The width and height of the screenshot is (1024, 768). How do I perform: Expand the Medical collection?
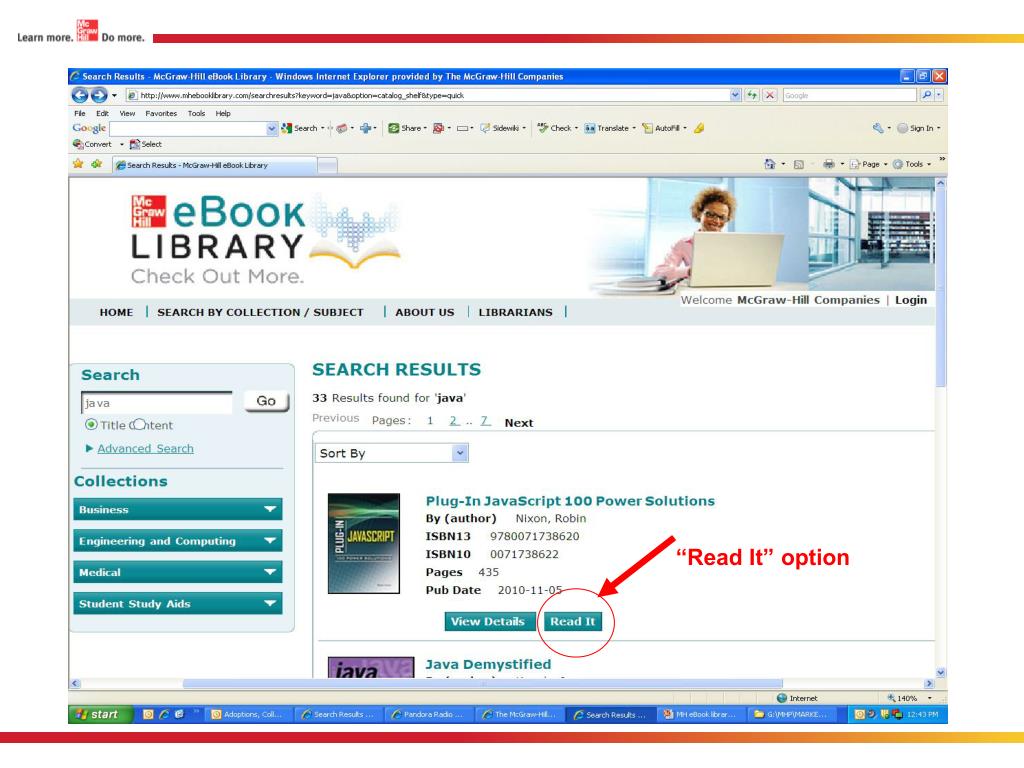coord(178,572)
